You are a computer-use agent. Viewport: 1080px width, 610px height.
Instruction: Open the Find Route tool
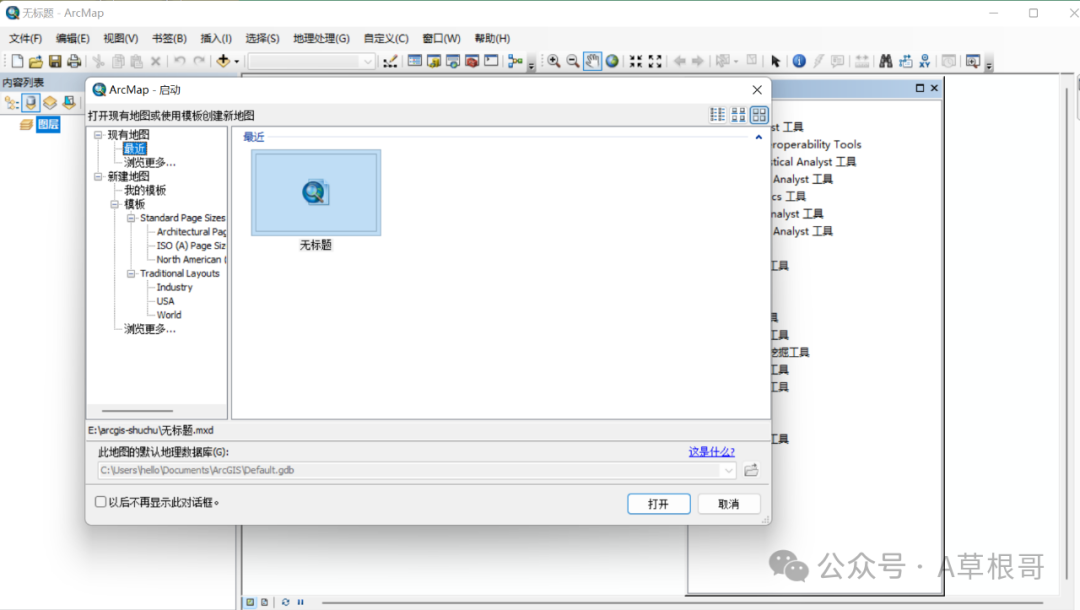pyautogui.click(x=905, y=61)
